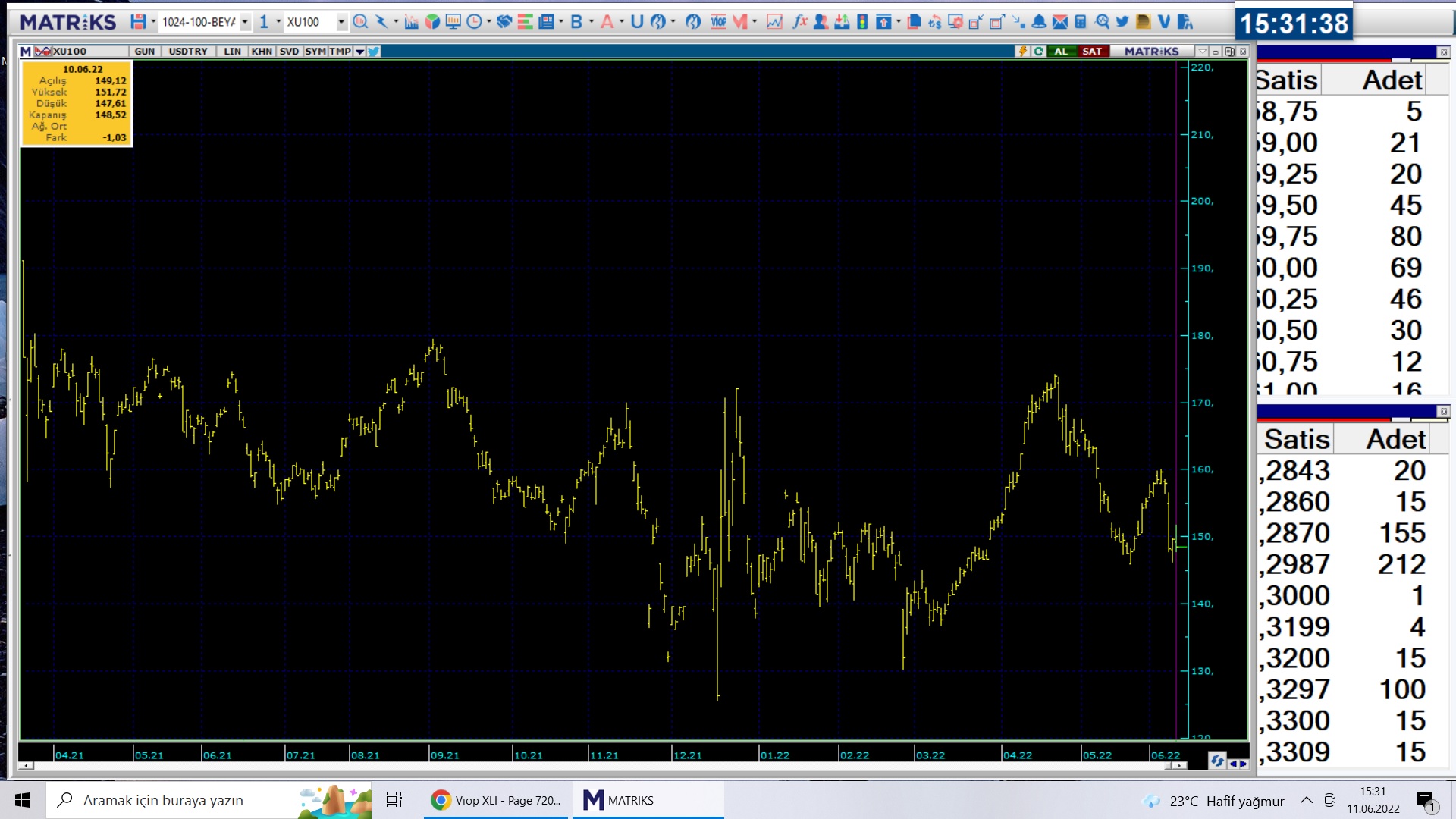Open the notification center icon
The width and height of the screenshot is (1456, 819).
tap(1426, 801)
